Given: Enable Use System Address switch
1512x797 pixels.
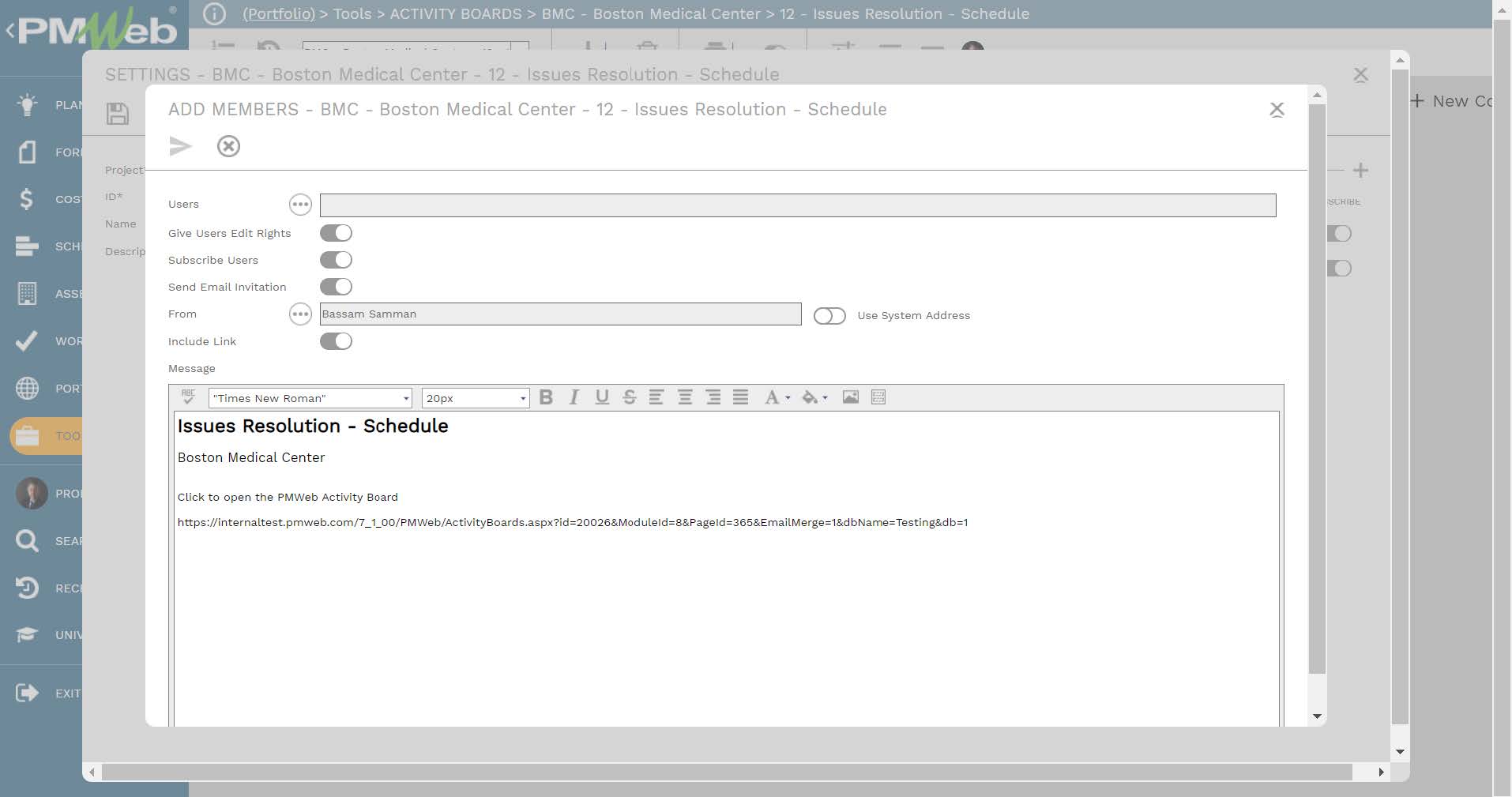Looking at the screenshot, I should coord(829,316).
